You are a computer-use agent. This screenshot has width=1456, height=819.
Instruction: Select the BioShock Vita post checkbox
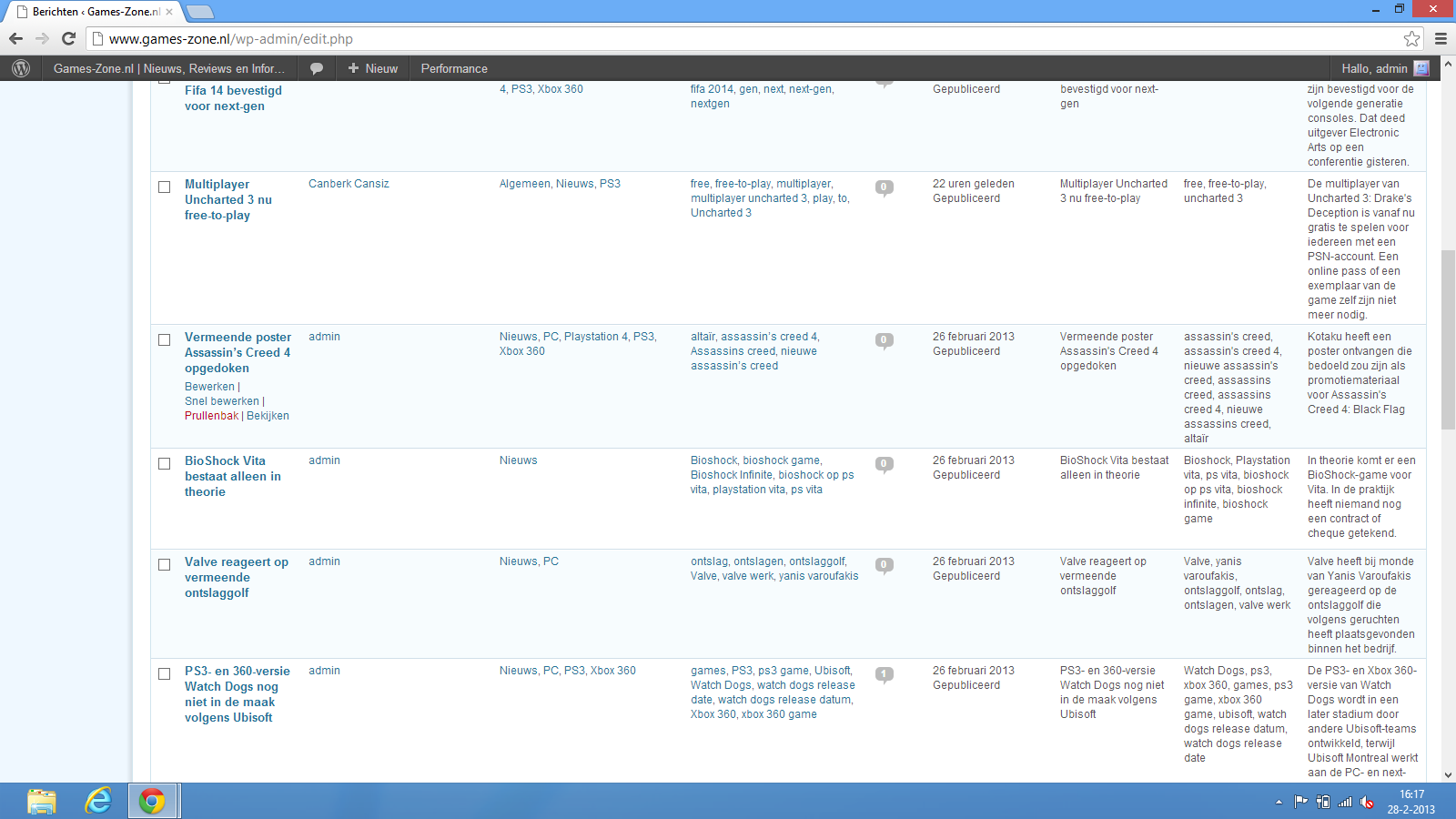point(165,463)
